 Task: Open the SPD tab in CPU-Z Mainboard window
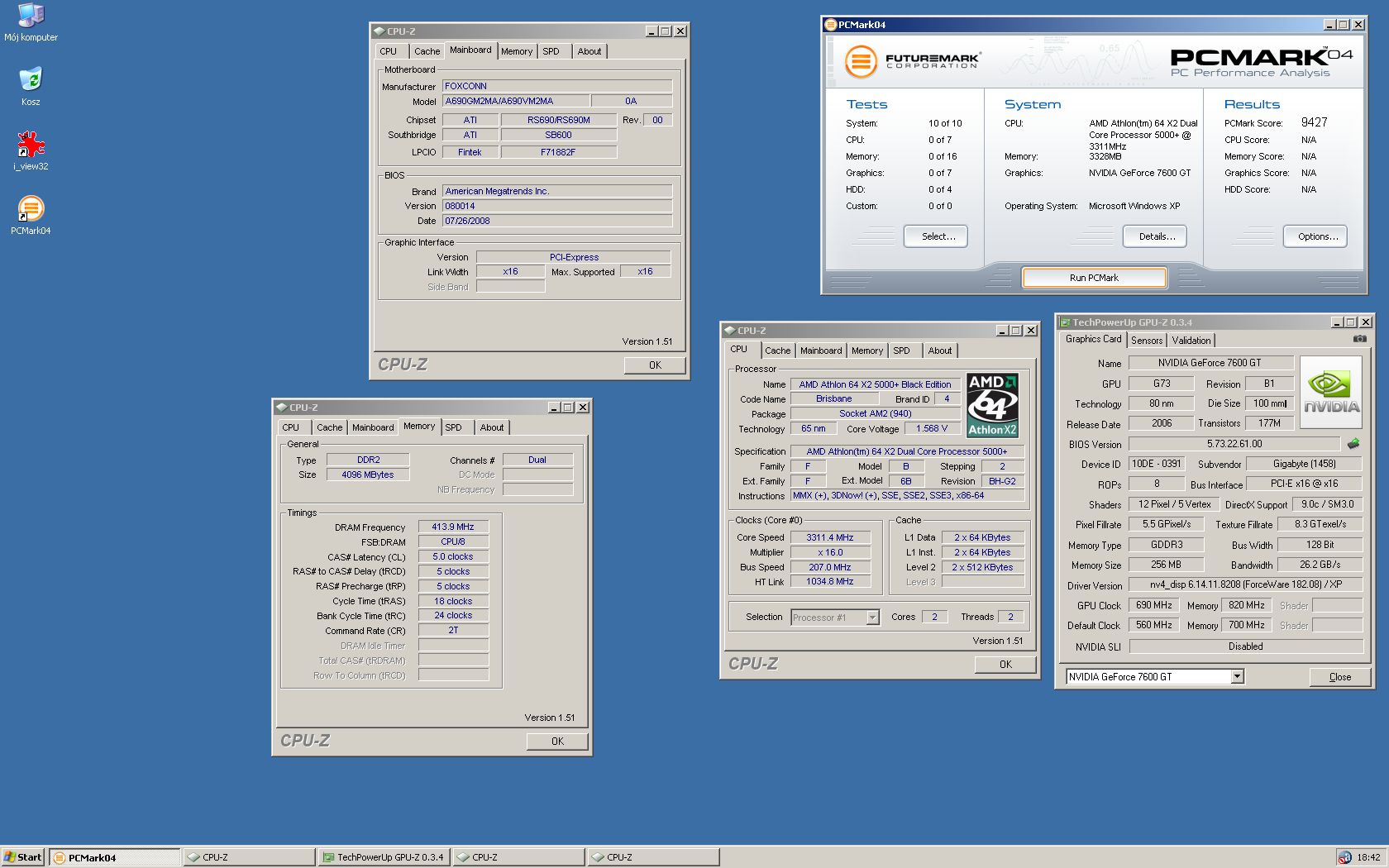(551, 51)
